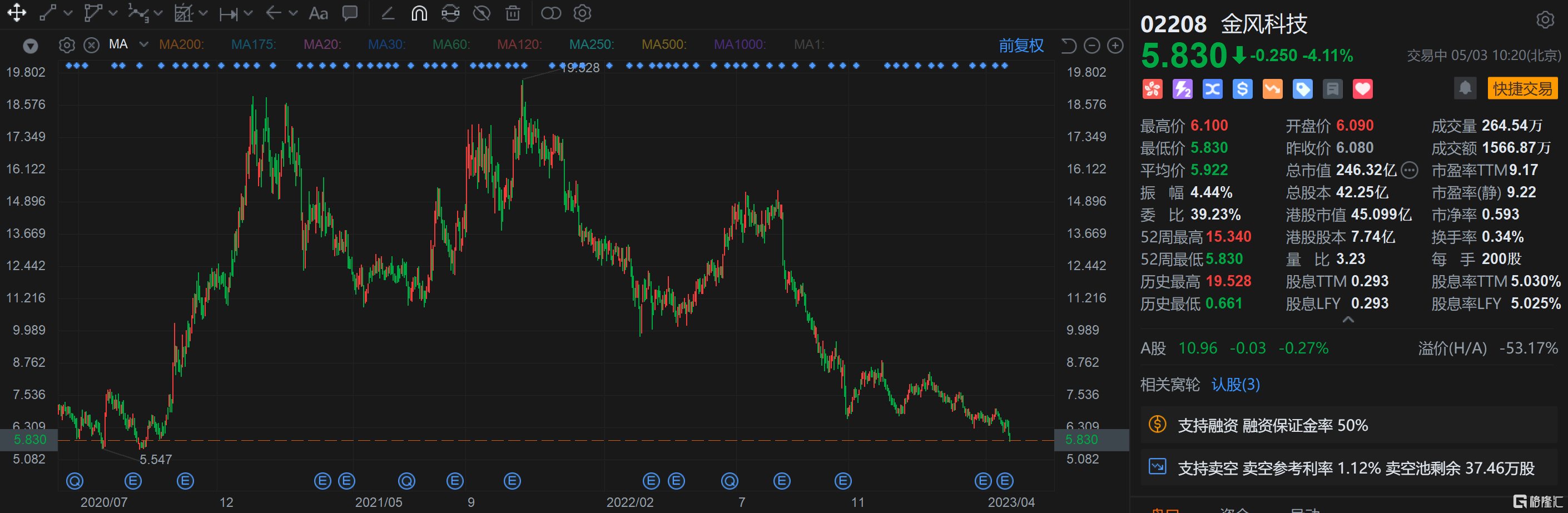This screenshot has height=513, width=1568.
Task: Delete drawings with the trash icon
Action: point(513,13)
